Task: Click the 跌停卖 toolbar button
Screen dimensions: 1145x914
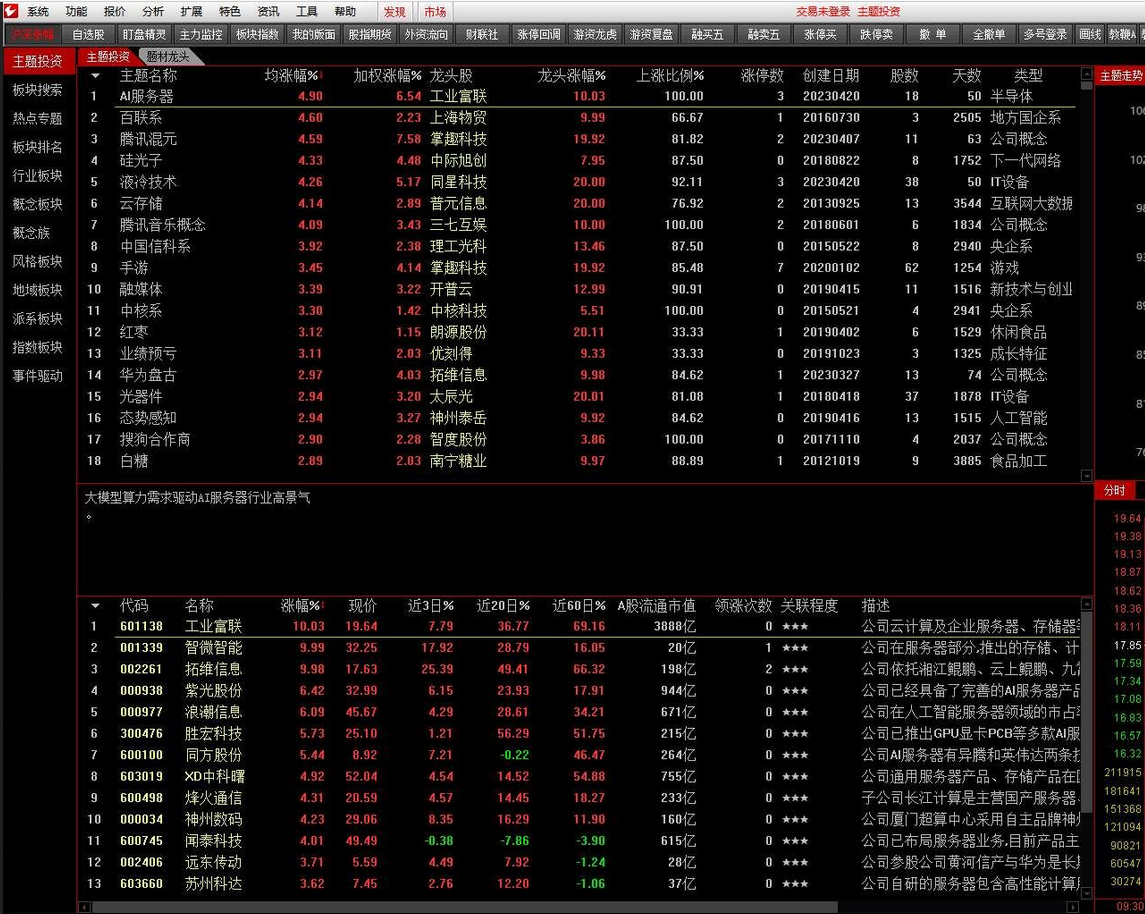Action: pos(876,34)
